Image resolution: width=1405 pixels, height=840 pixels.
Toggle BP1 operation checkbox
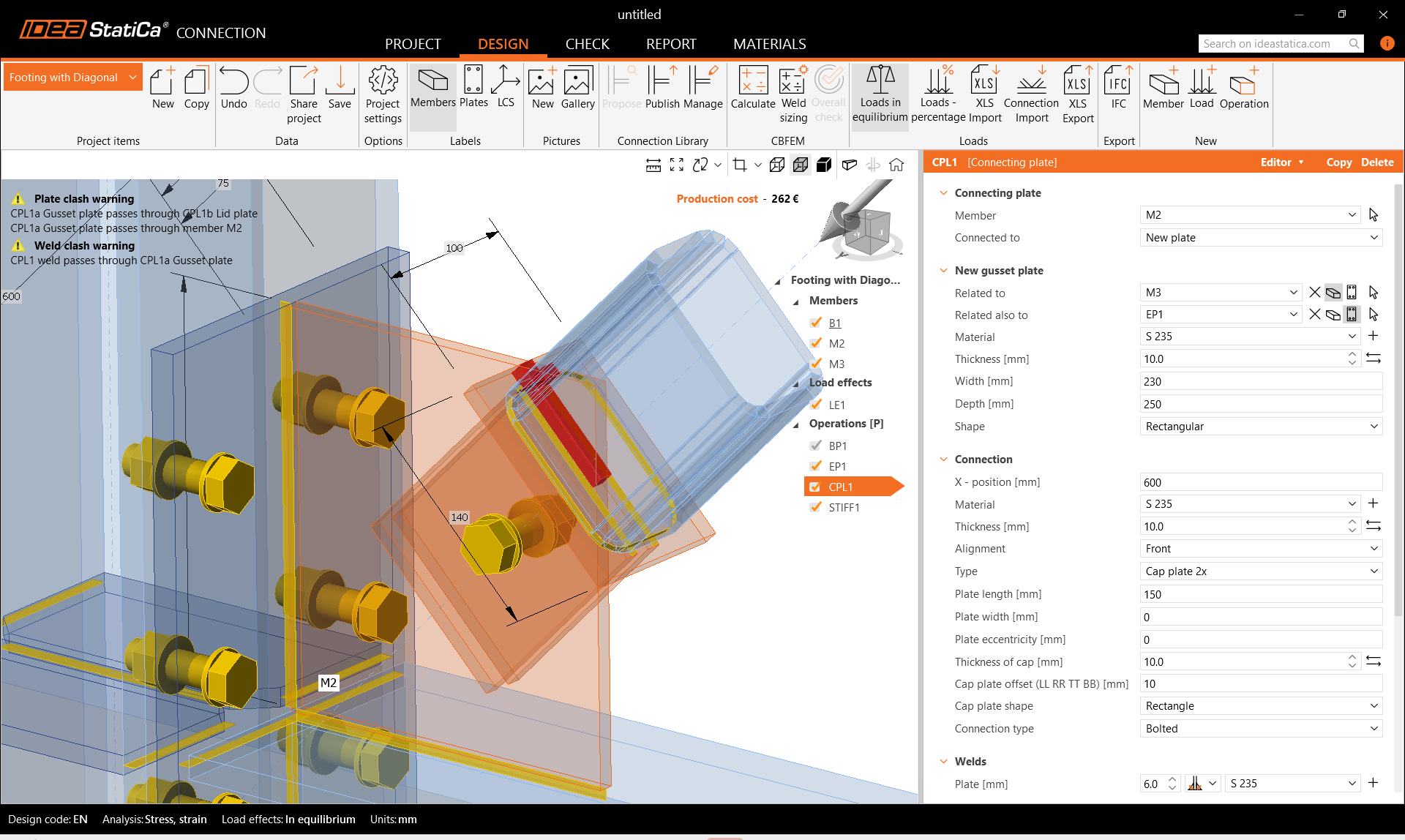coord(816,446)
